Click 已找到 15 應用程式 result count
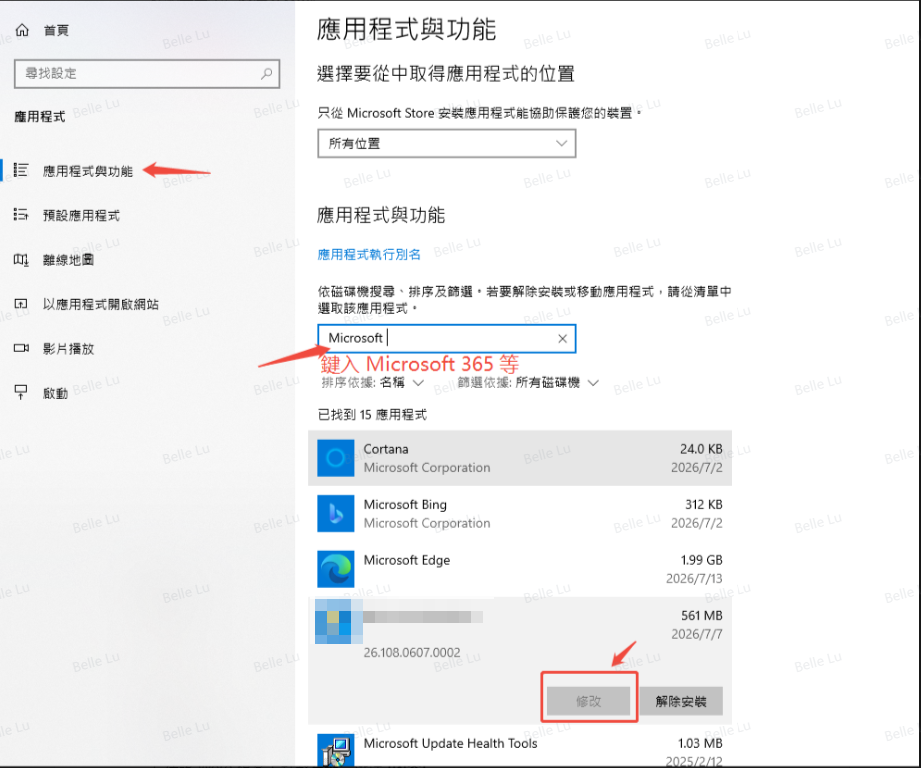Viewport: 921px width, 768px height. (x=372, y=415)
